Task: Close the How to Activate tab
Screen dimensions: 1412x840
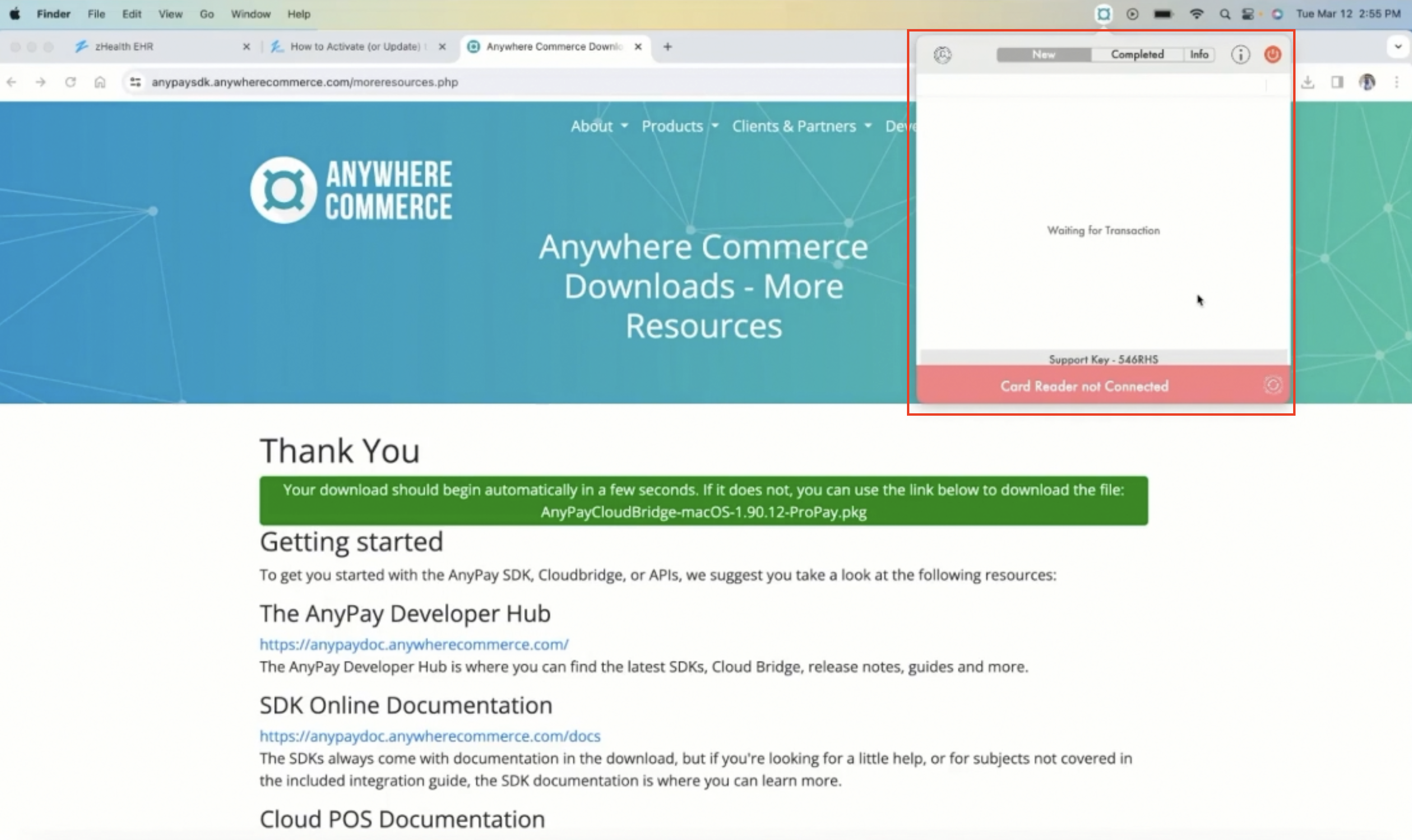Action: pyautogui.click(x=442, y=46)
